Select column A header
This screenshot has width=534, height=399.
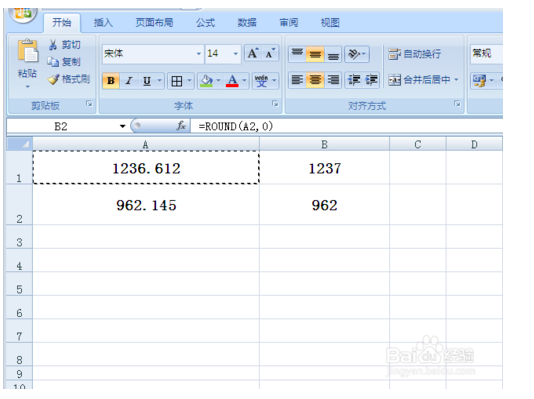[x=146, y=144]
